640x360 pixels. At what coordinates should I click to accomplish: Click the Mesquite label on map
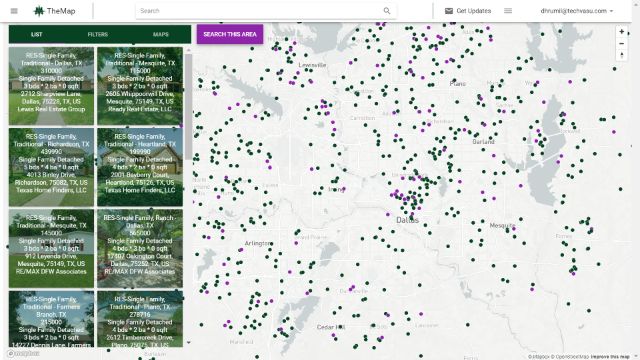click(502, 225)
